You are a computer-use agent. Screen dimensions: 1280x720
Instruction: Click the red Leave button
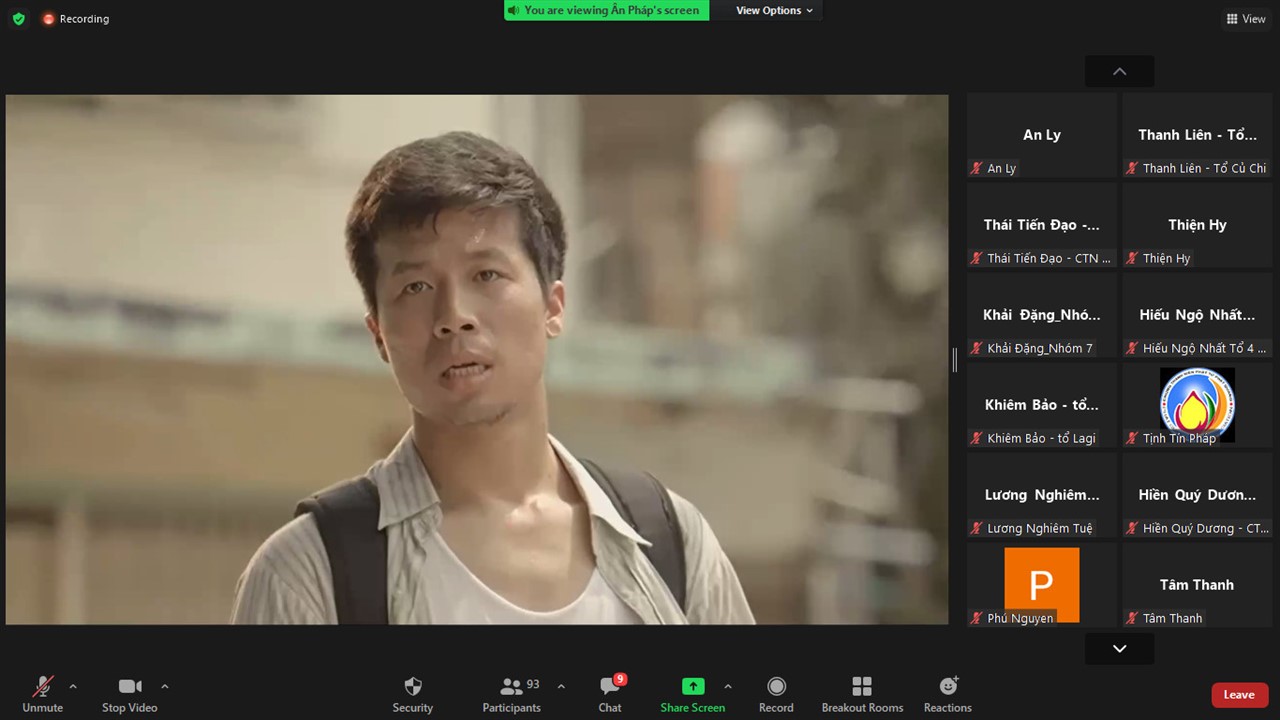tap(1240, 695)
